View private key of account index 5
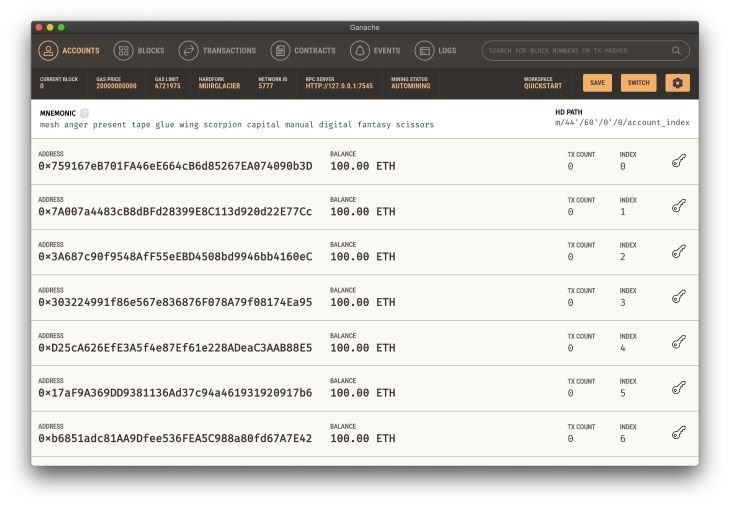730x507 pixels. 678,387
